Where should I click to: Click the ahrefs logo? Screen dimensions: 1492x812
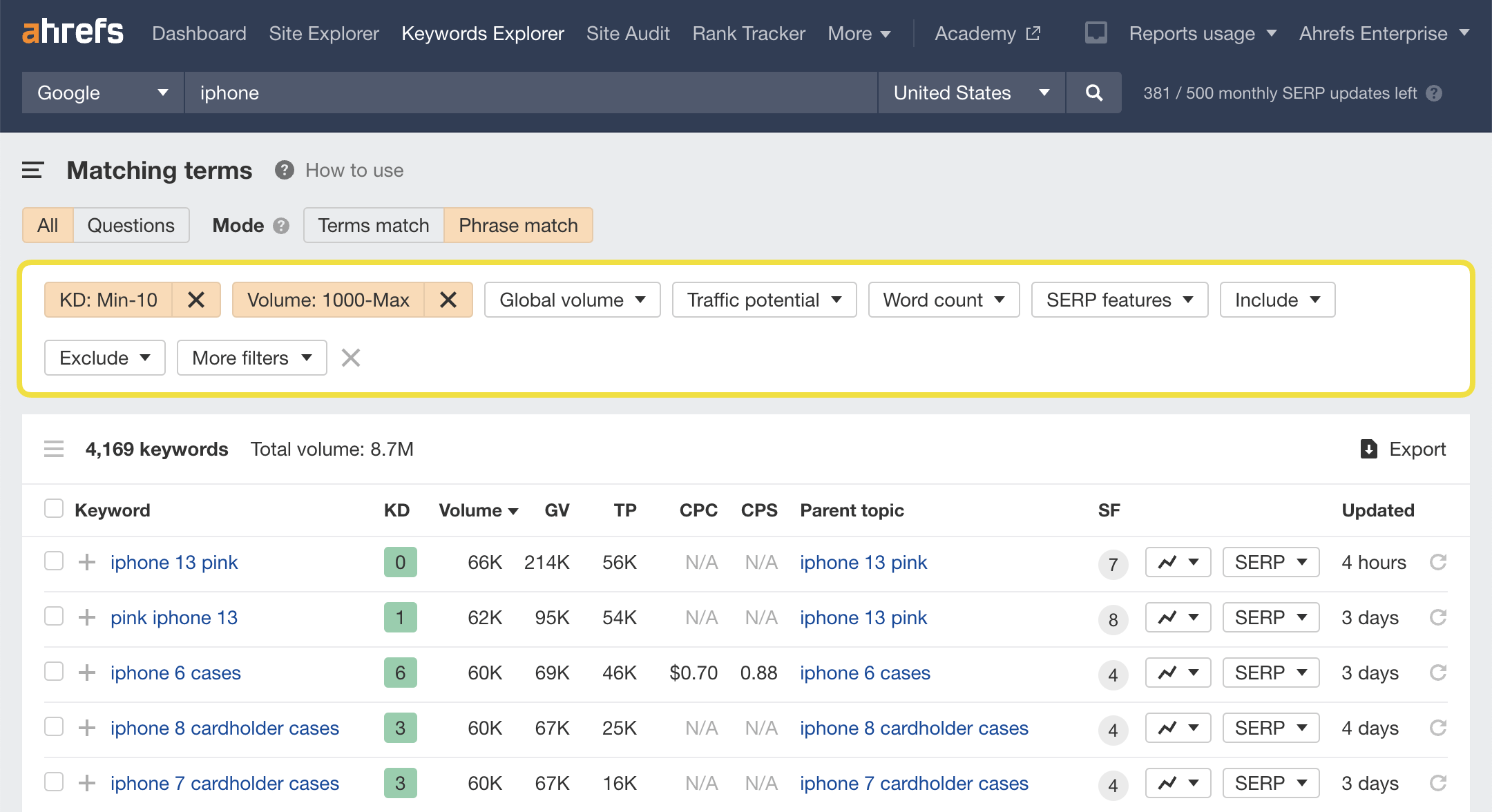point(73,31)
